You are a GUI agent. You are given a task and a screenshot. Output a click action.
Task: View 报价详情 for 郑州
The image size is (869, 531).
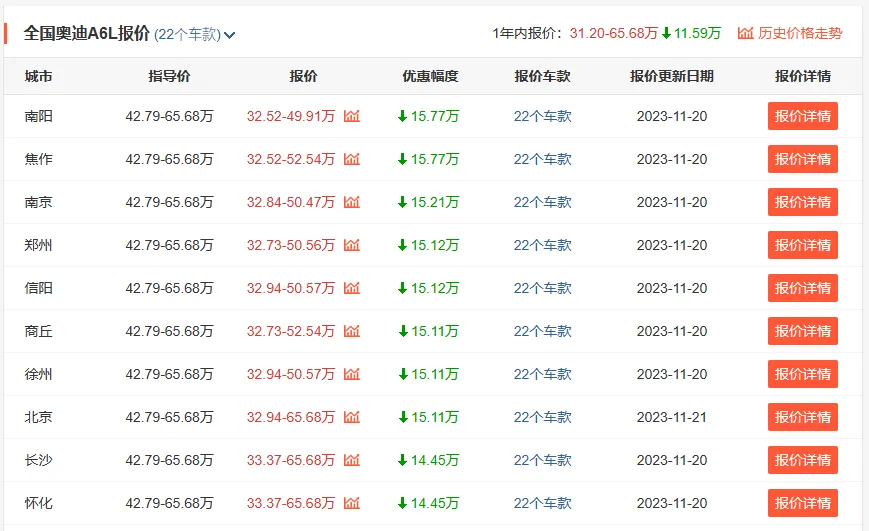point(802,245)
